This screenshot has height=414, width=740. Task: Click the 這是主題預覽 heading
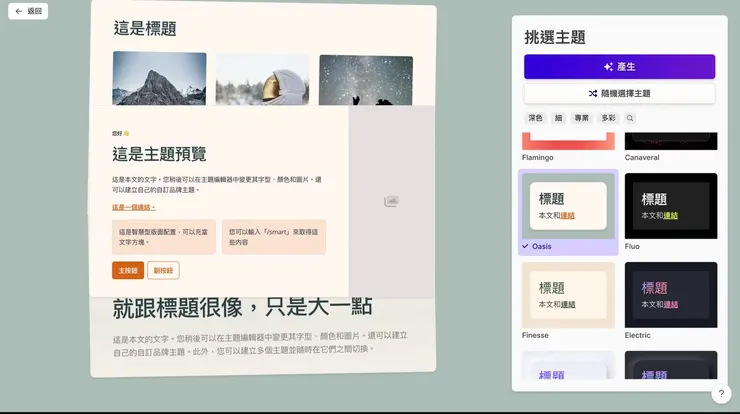pyautogui.click(x=159, y=154)
